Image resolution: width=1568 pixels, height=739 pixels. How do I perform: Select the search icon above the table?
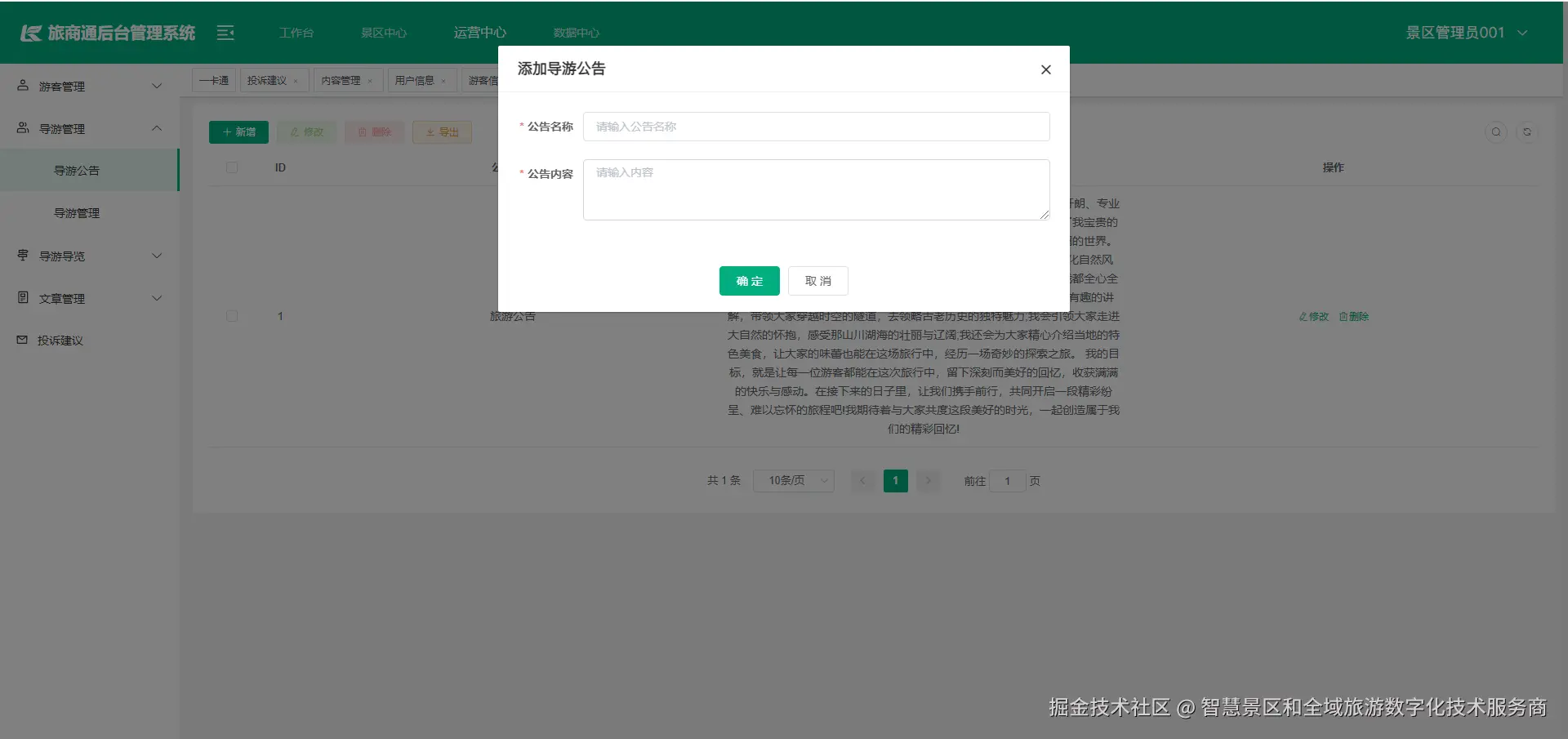pos(1495,131)
